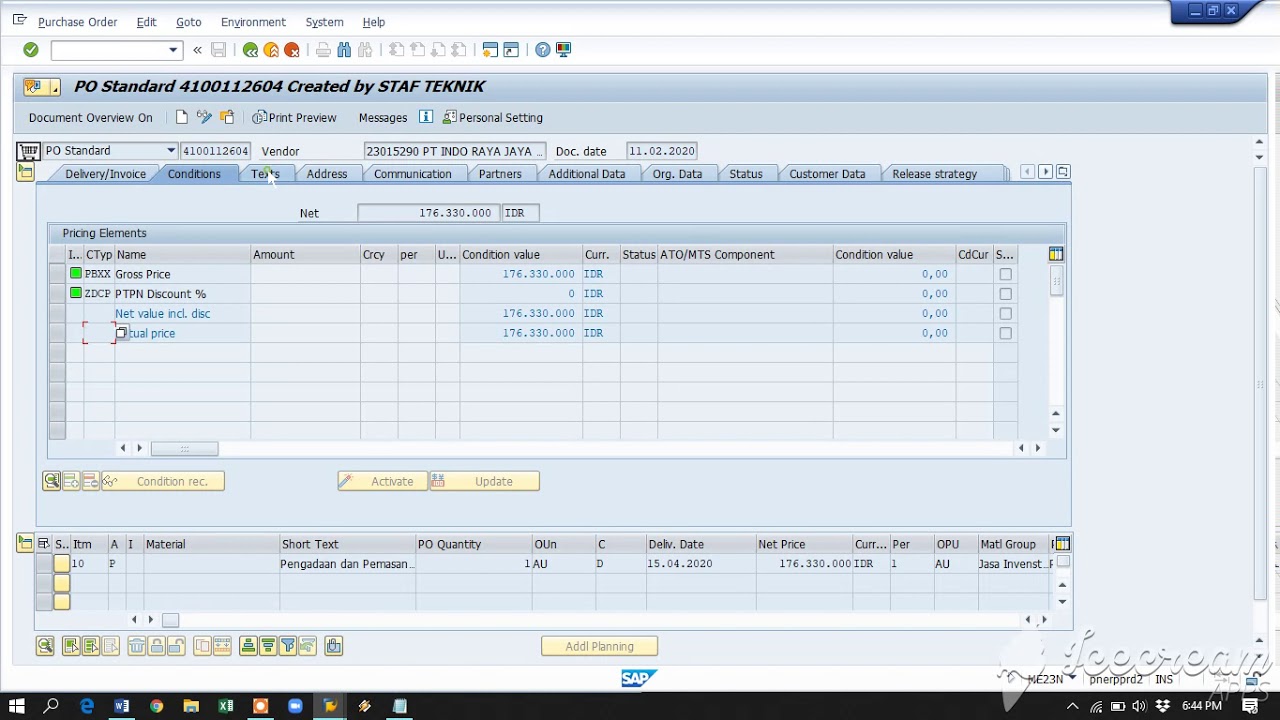The height and width of the screenshot is (720, 1280).
Task: Select the Gross Price row selector
Action: (57, 274)
